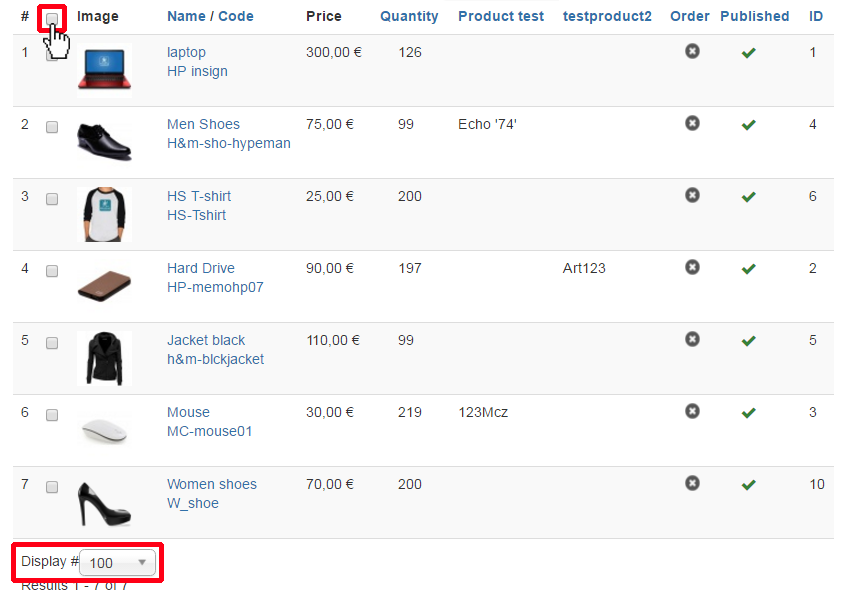Sort by the Published column header
846x600 pixels.
click(754, 16)
